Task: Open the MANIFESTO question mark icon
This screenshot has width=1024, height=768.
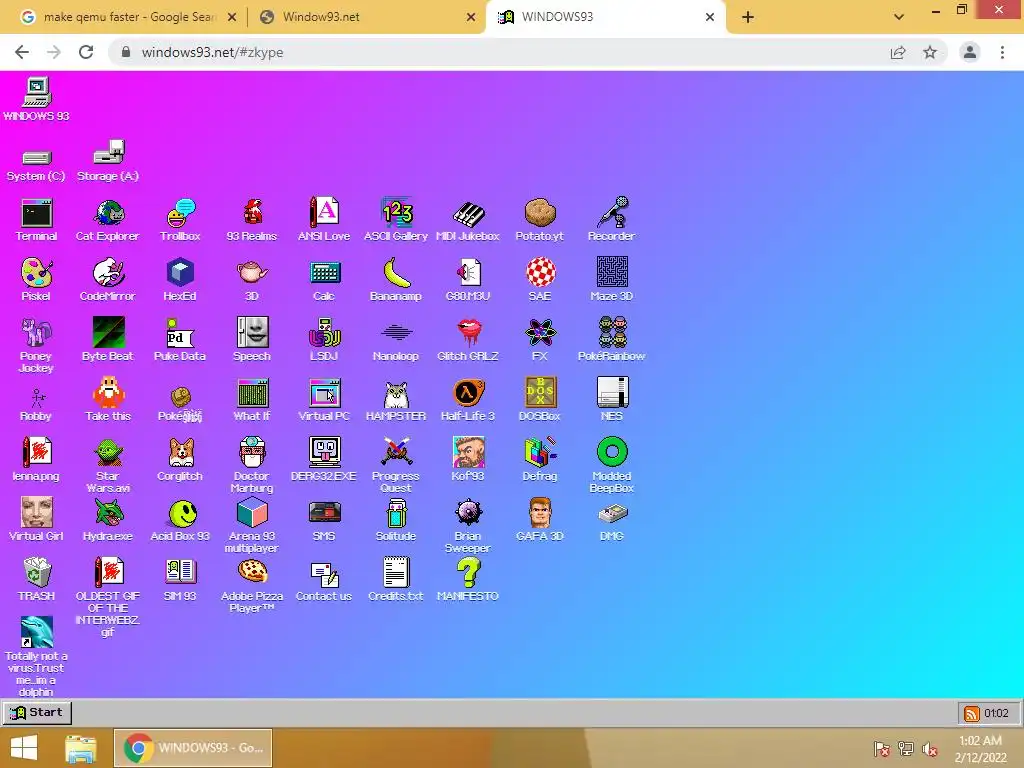Action: (x=468, y=579)
